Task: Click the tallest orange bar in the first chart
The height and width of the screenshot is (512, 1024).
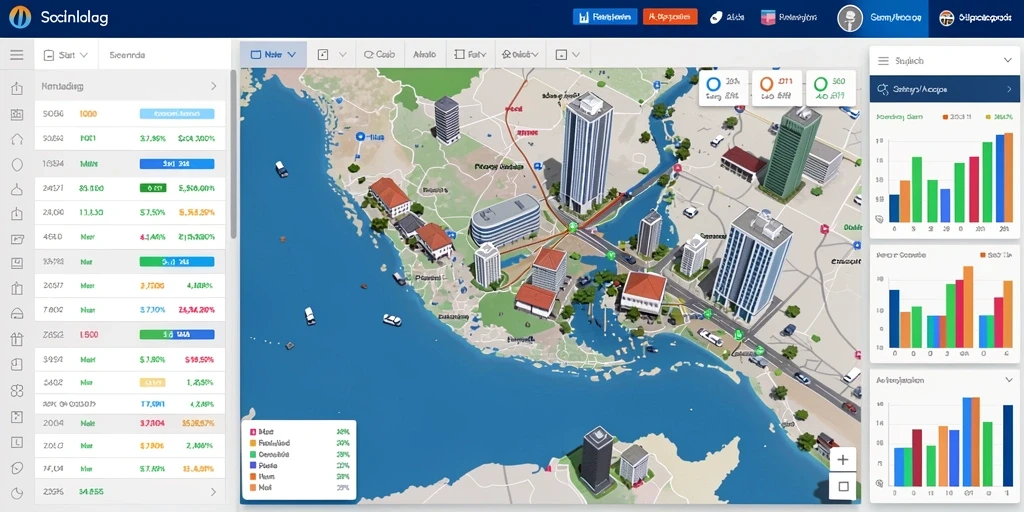Action: tap(1009, 176)
